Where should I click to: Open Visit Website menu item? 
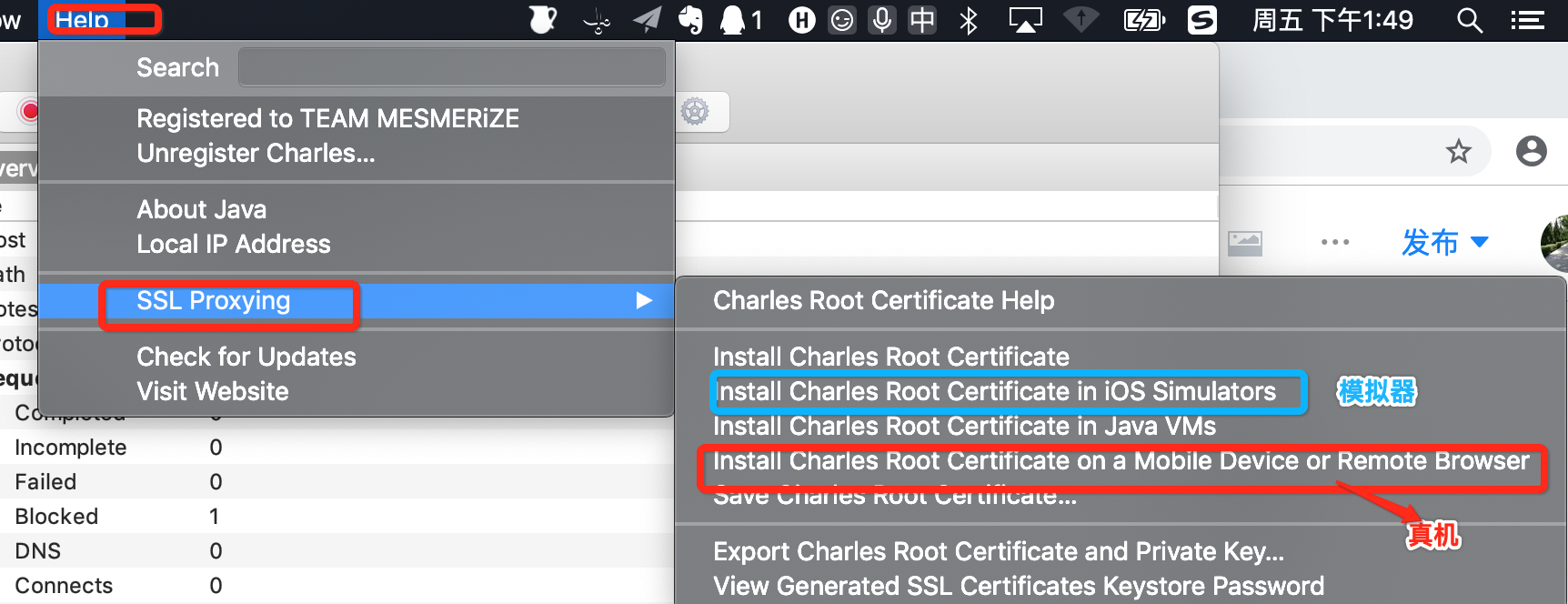click(213, 391)
